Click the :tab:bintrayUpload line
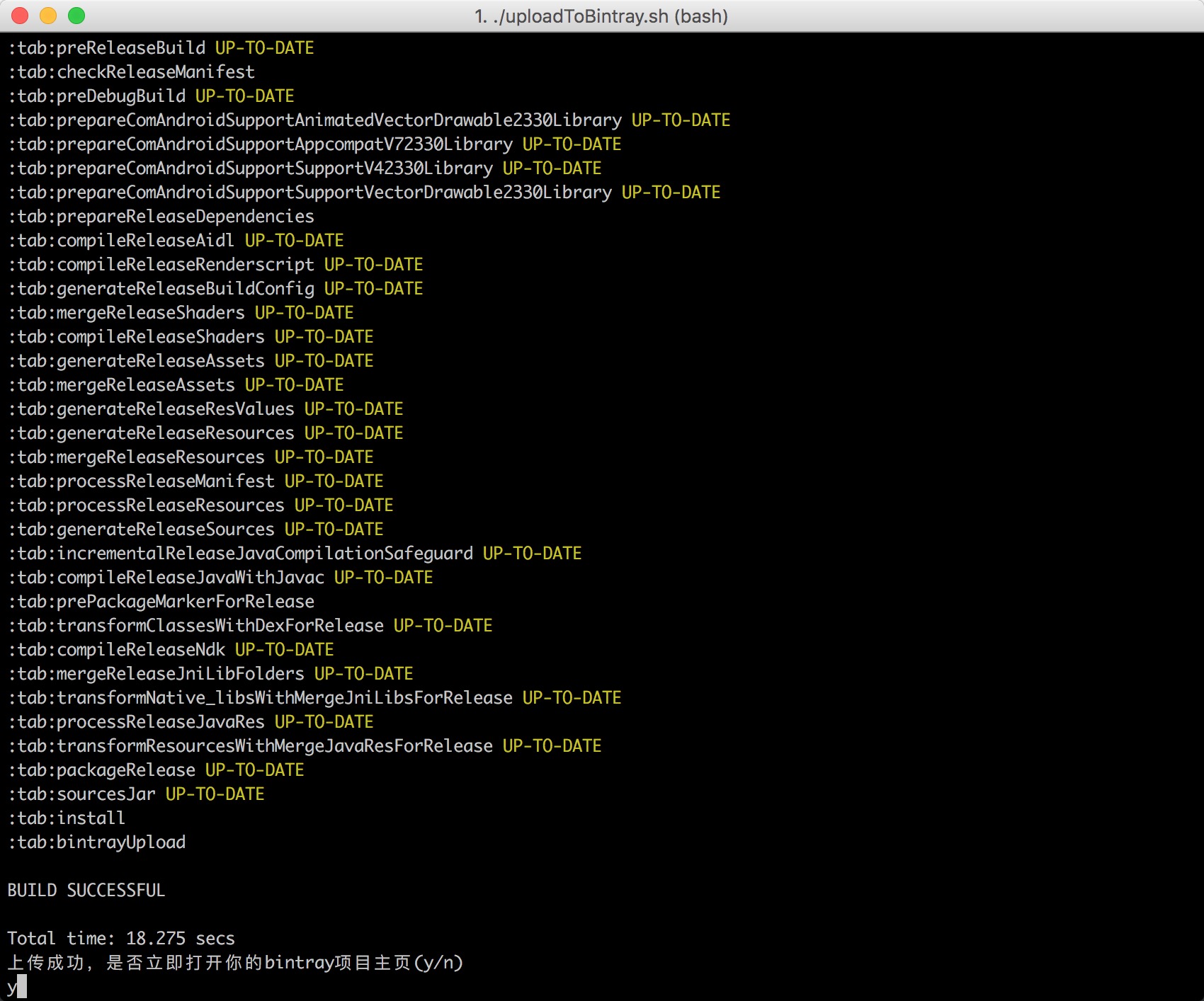The image size is (1204, 1001). click(96, 842)
